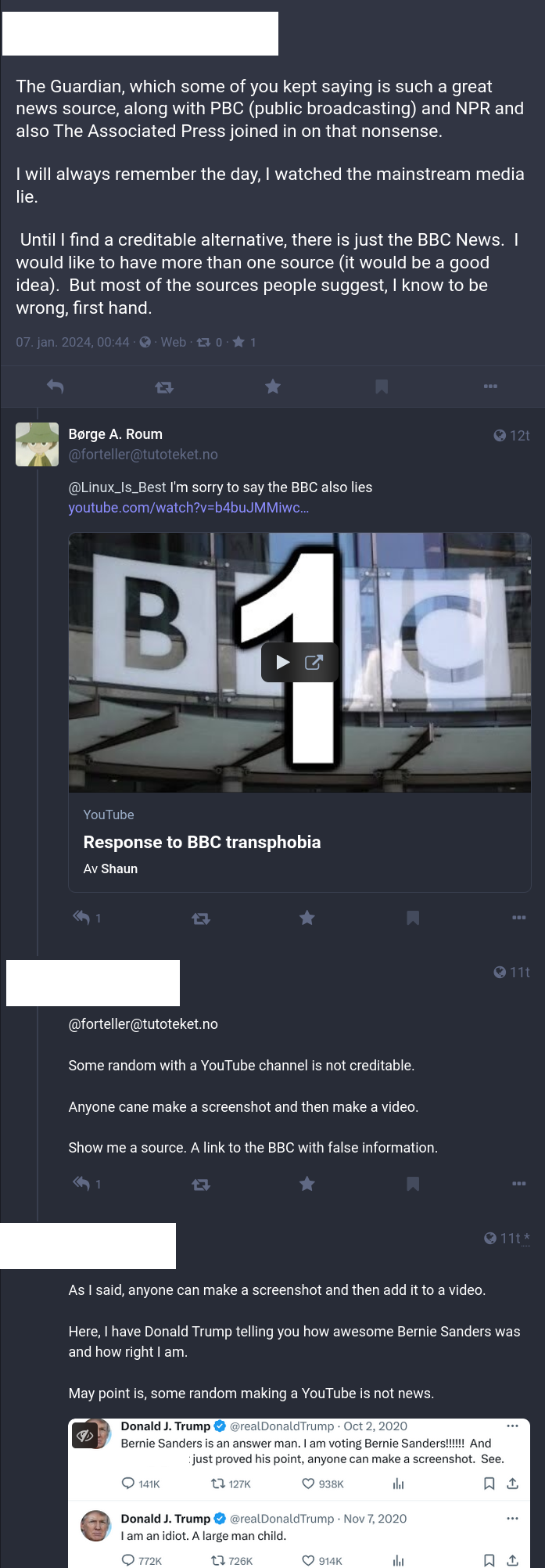This screenshot has height=1568, width=545.
Task: Hide the Trump tweet screenshot image
Action: pos(85,1436)
